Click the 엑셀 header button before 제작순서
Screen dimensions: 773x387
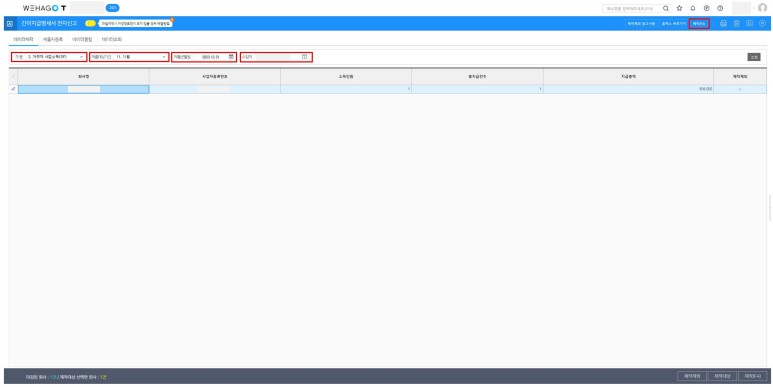point(673,24)
